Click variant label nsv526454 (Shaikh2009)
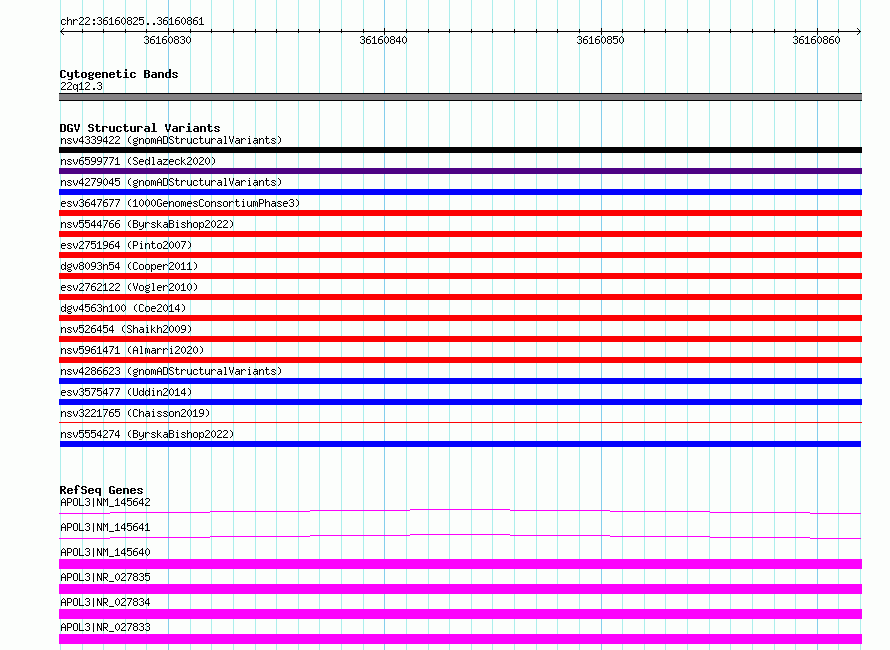Viewport: 890px width, 650px height. 126,329
